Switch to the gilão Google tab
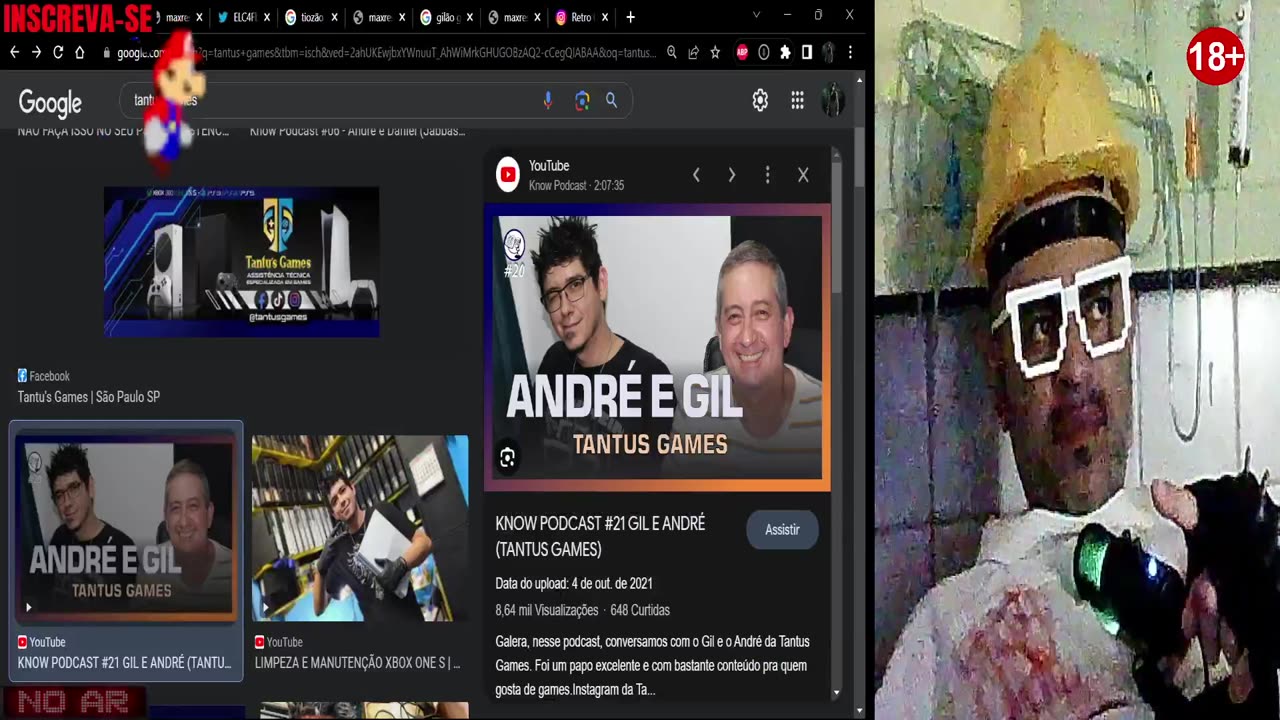The height and width of the screenshot is (720, 1280). click(x=443, y=17)
